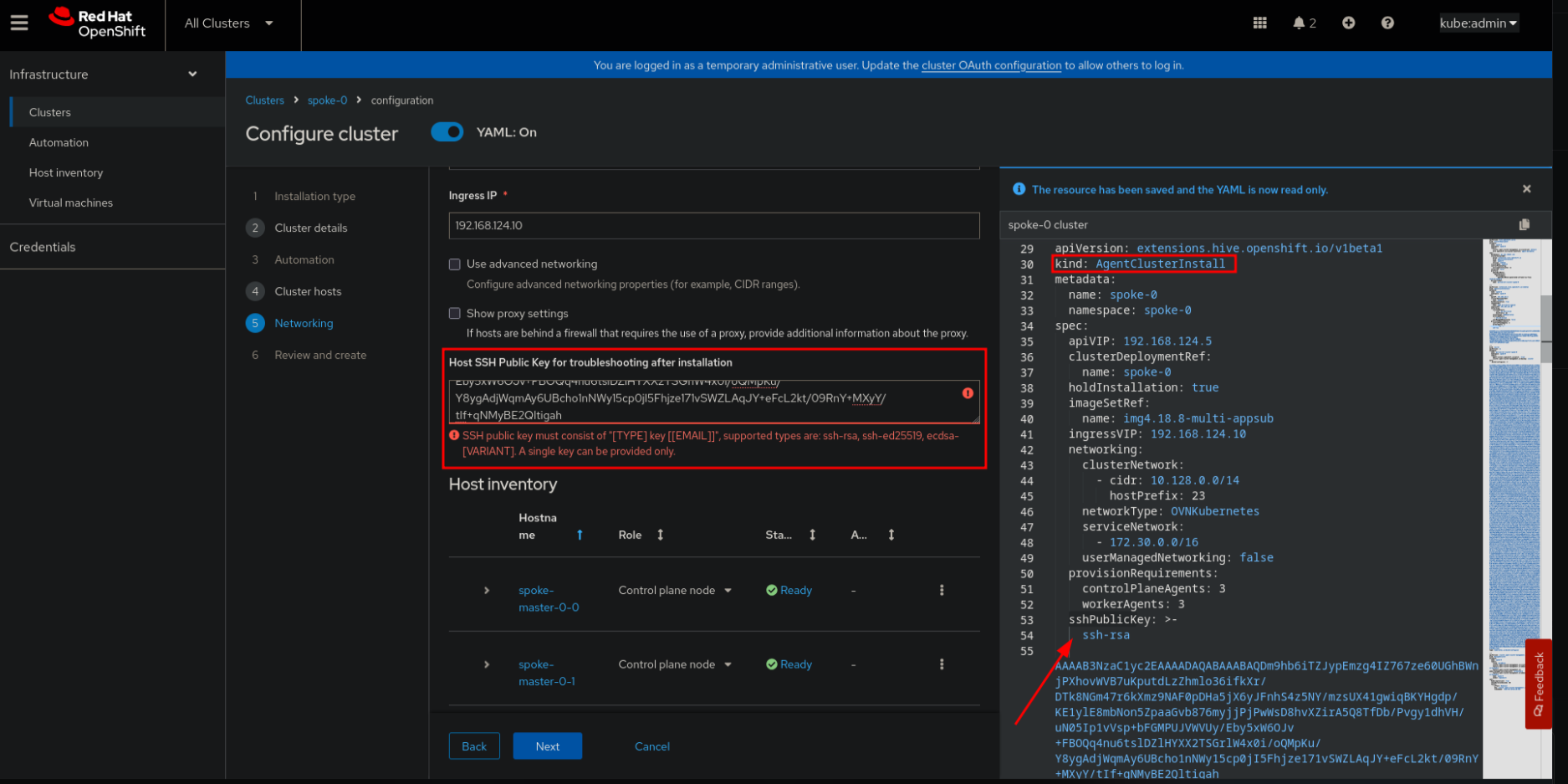Open kebab menu for spoke-master-0-0
Viewport: 1568px width, 784px height.
(x=942, y=590)
